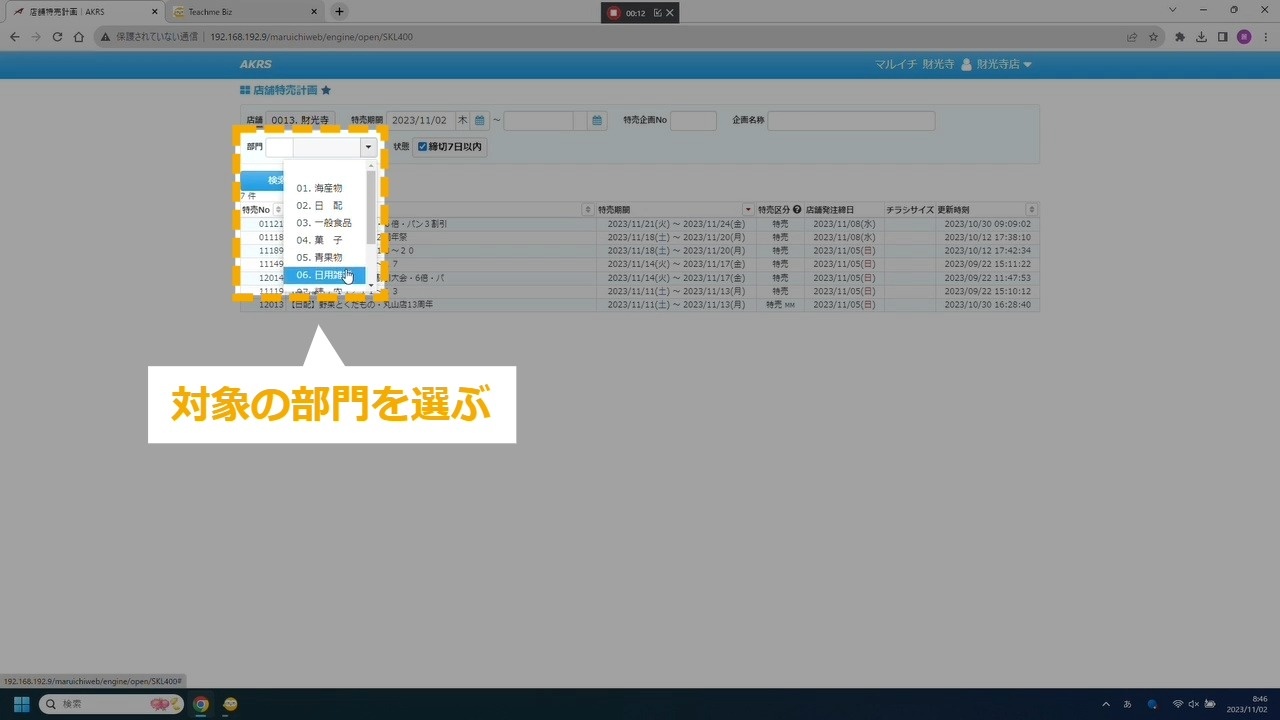
Task: Open the browser extensions puzzle icon
Action: coord(1180,37)
